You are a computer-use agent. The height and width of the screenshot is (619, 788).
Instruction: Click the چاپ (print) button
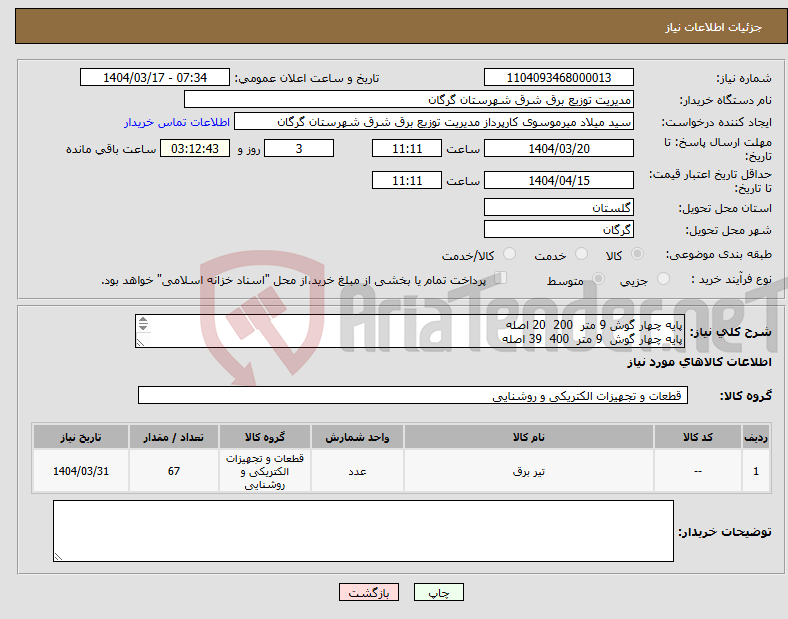[x=438, y=592]
